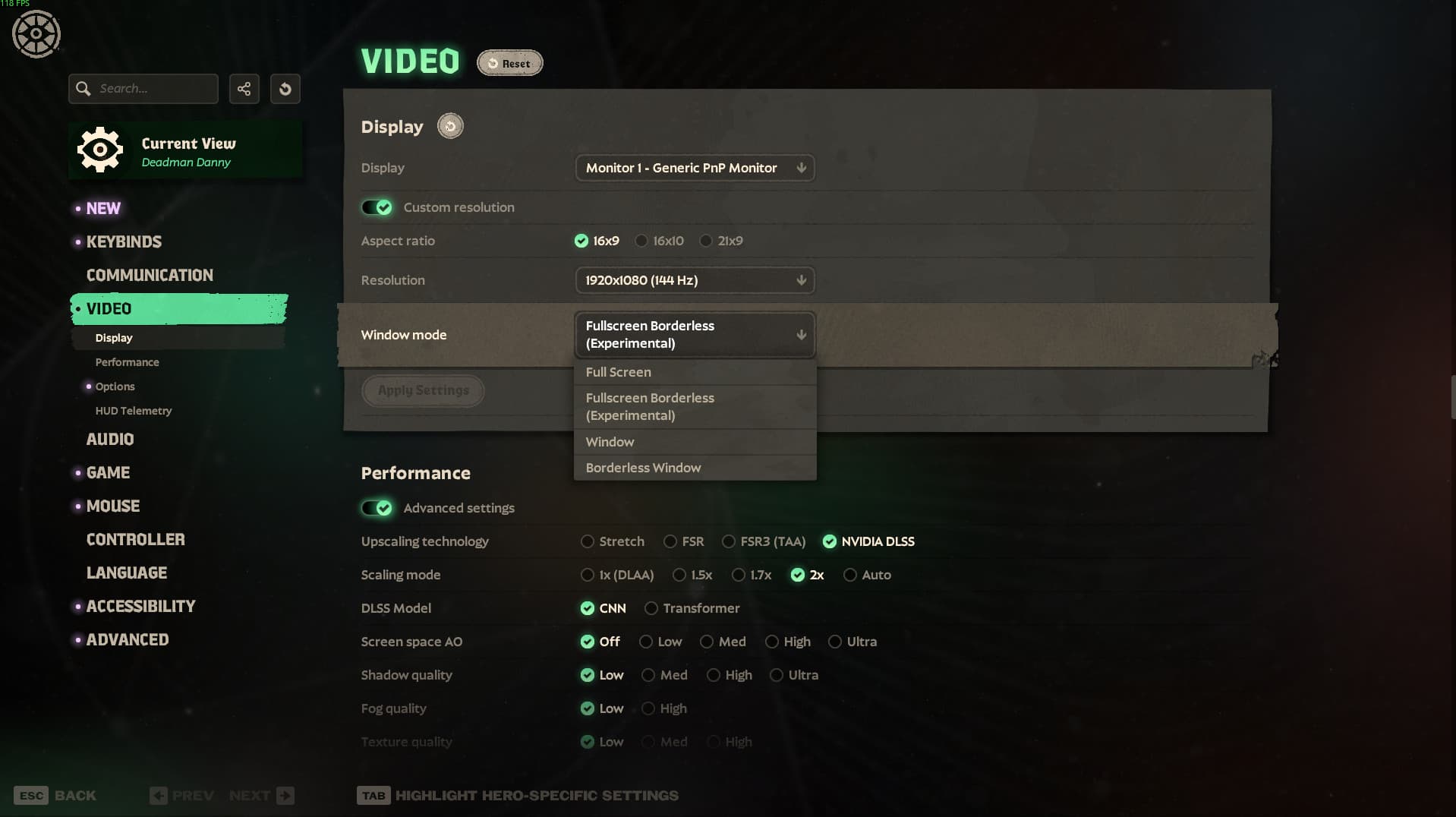Select CNN DLSS model

click(604, 608)
